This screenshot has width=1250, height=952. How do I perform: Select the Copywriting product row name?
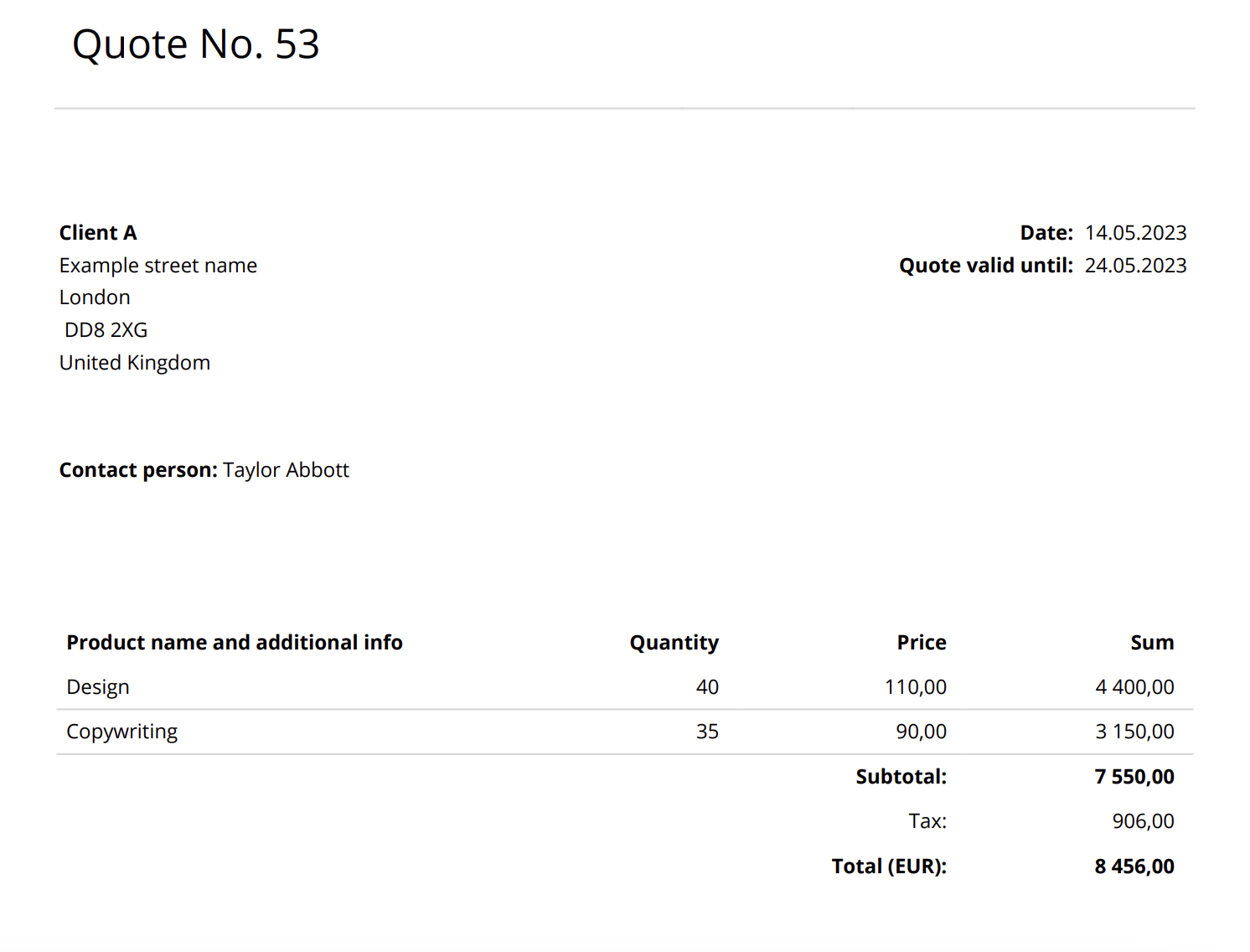click(122, 732)
